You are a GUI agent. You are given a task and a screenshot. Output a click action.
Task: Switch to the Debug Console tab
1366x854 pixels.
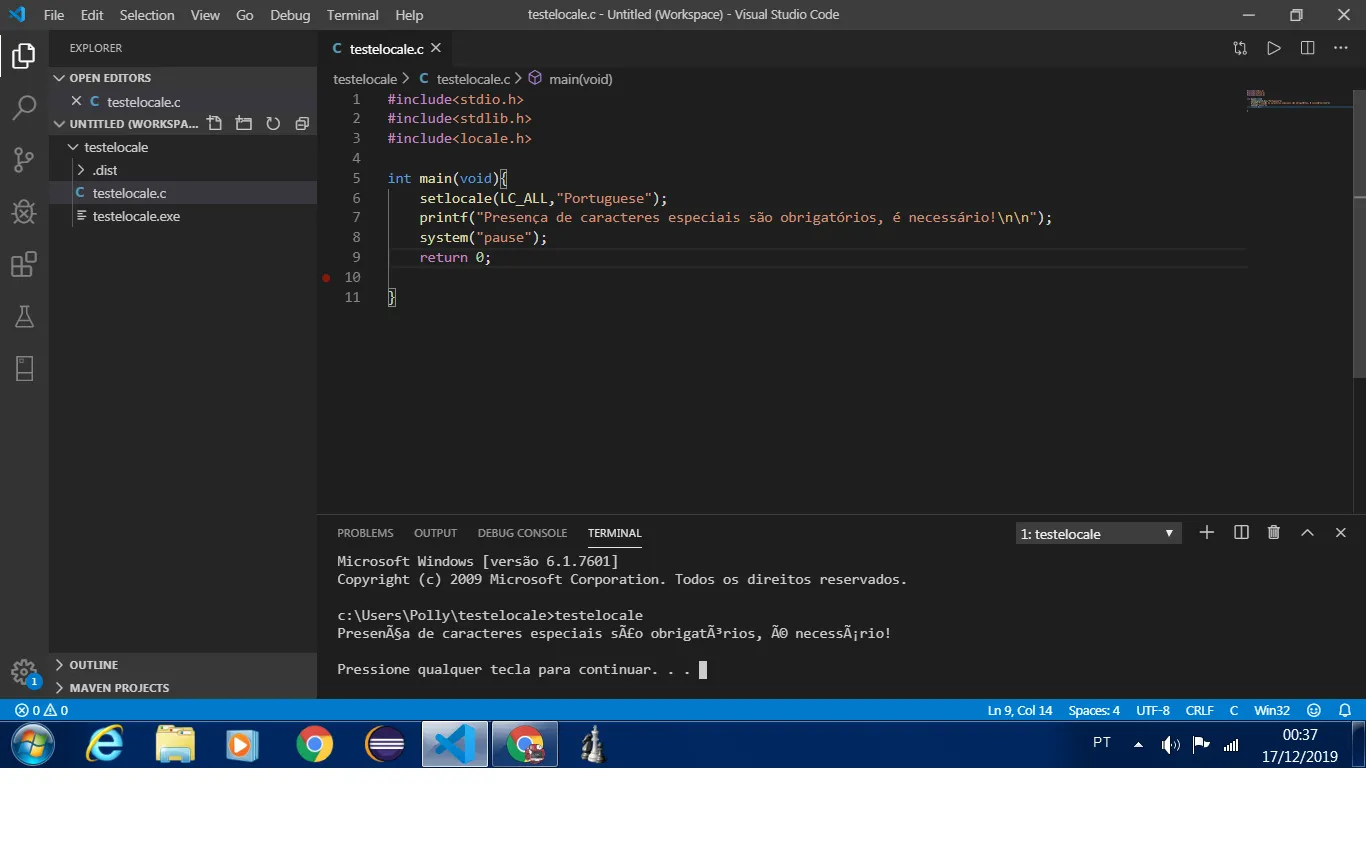(x=522, y=533)
